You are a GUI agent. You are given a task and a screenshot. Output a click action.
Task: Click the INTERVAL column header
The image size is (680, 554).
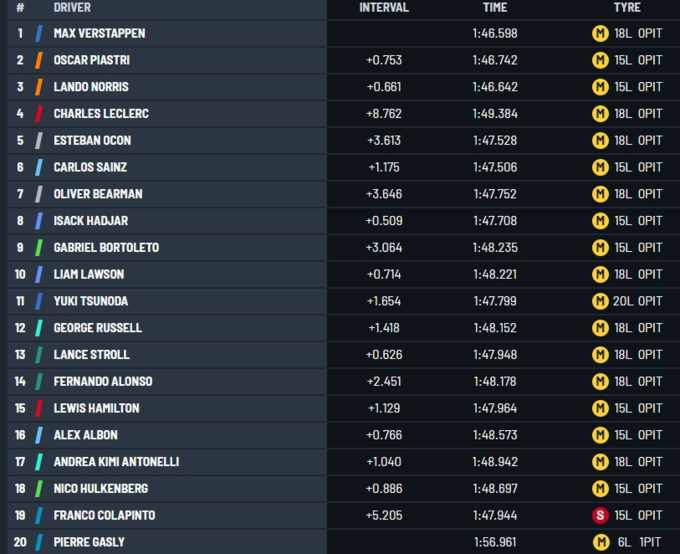coord(384,7)
